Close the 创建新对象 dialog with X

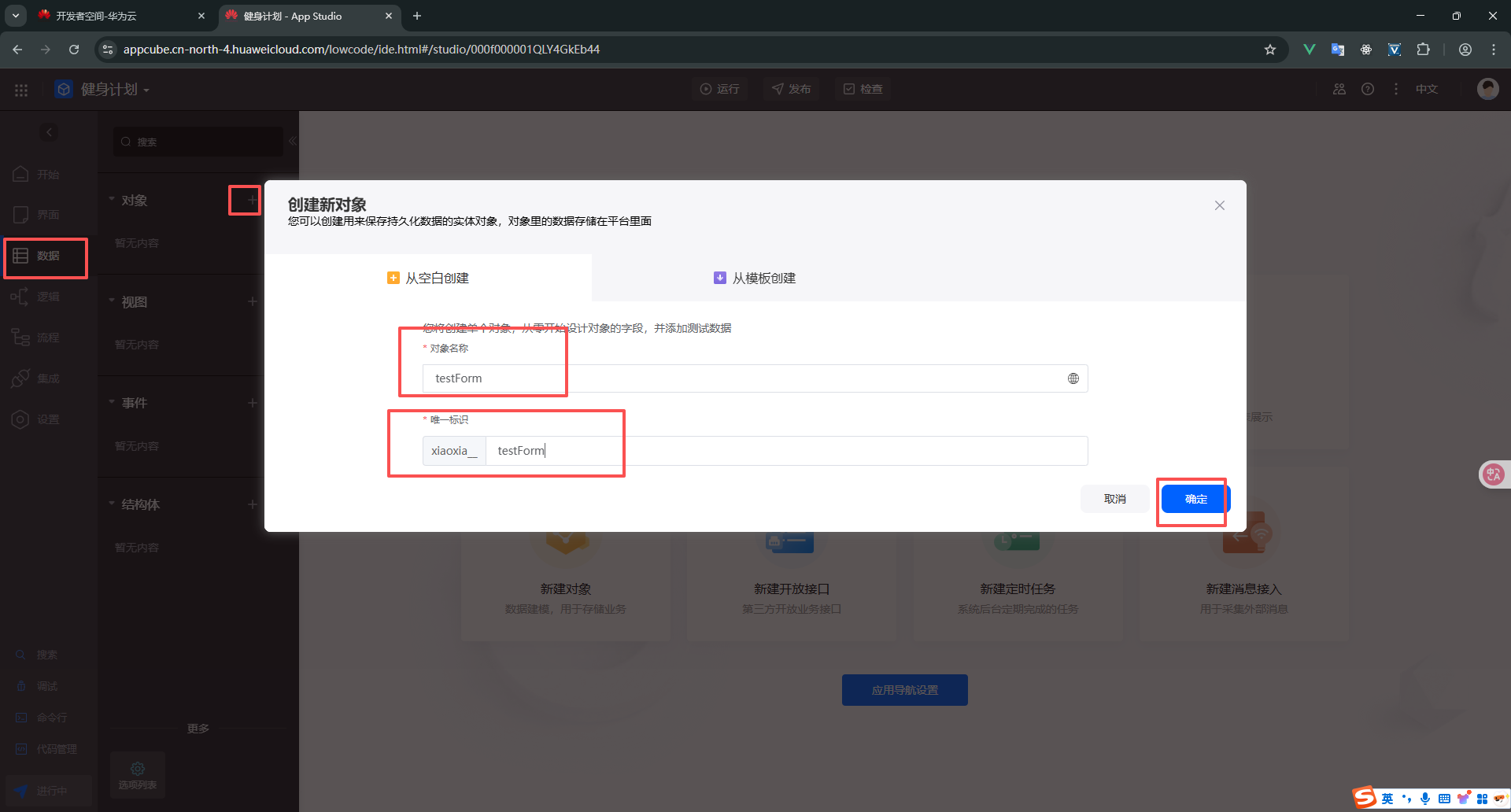(1219, 205)
